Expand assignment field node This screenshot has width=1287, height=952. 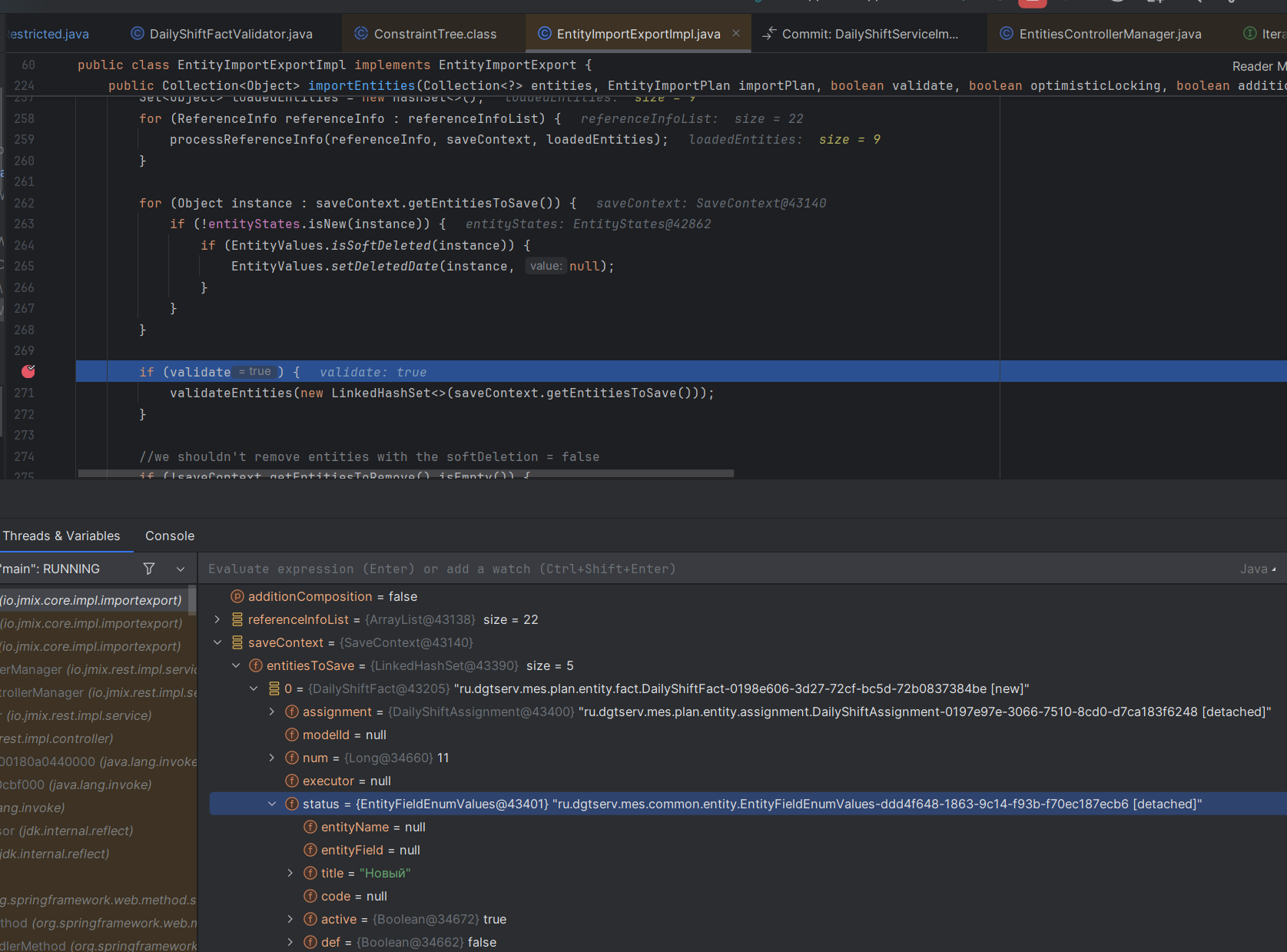(272, 712)
